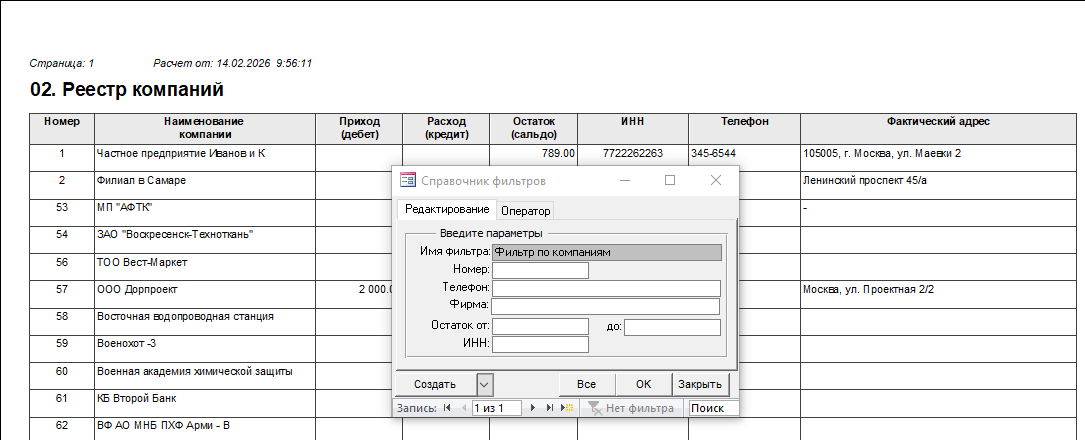Click the ИНН field in dialog
The height and width of the screenshot is (440, 1085).
[540, 345]
